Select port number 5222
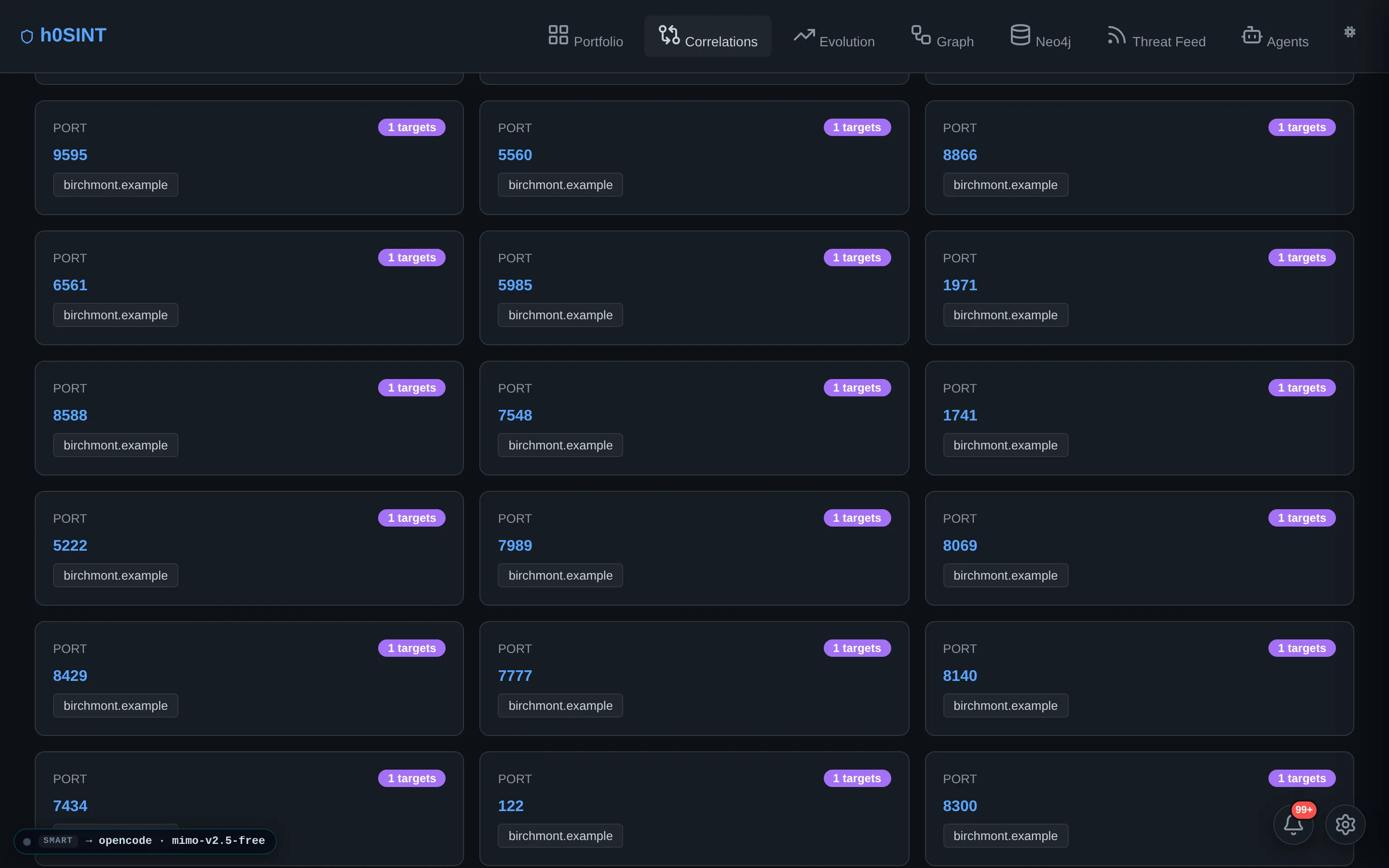The width and height of the screenshot is (1389, 868). point(70,546)
